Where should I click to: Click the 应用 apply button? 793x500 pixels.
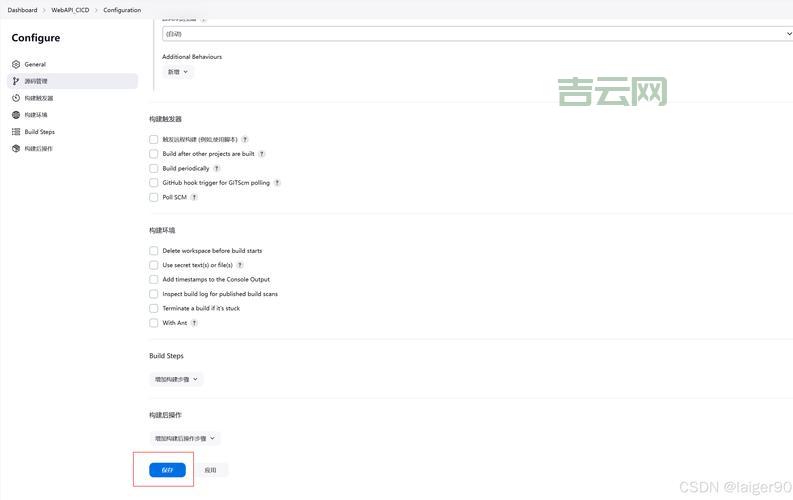pos(210,470)
